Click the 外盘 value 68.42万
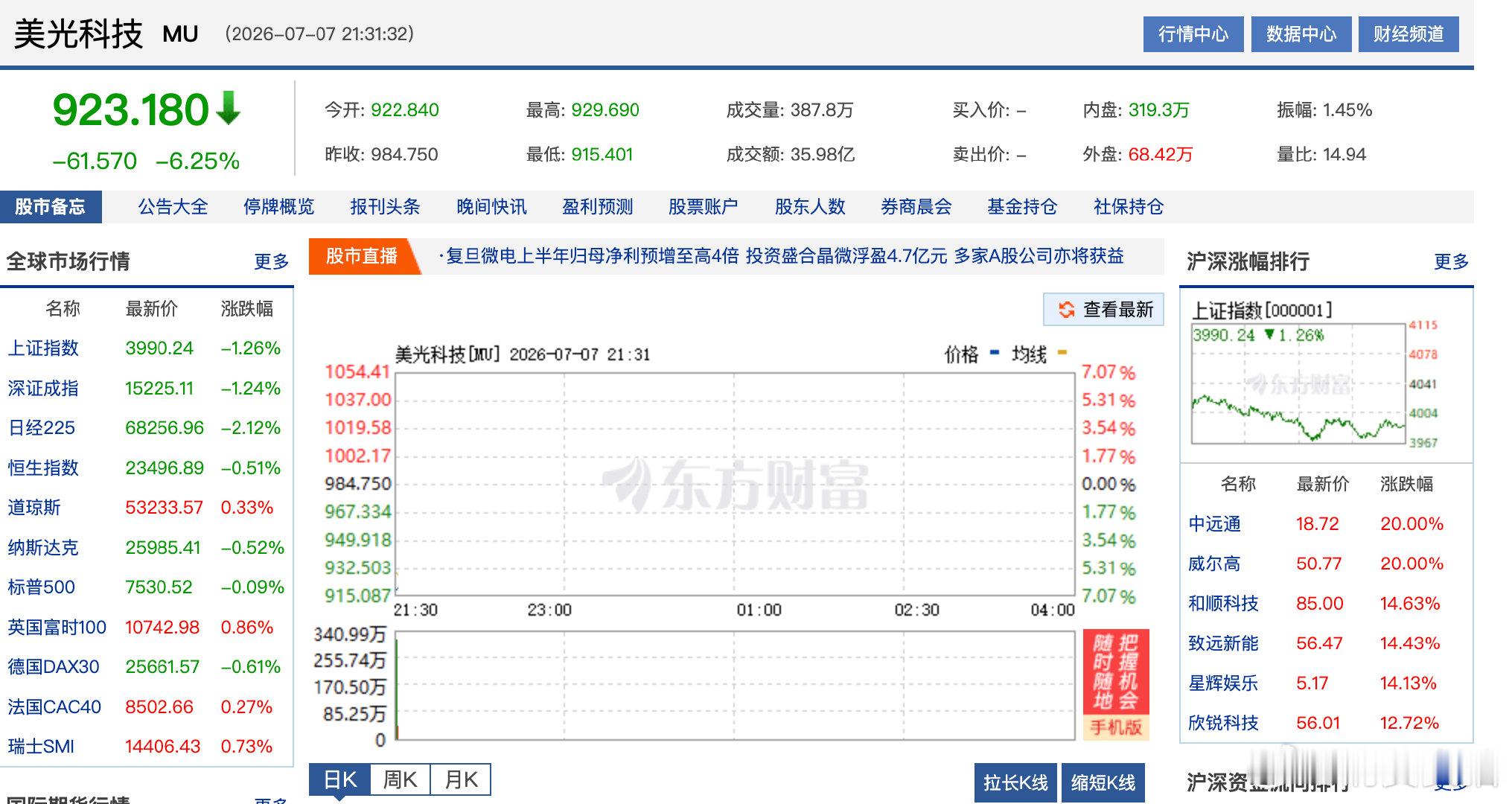Image resolution: width=1512 pixels, height=804 pixels. (1161, 155)
